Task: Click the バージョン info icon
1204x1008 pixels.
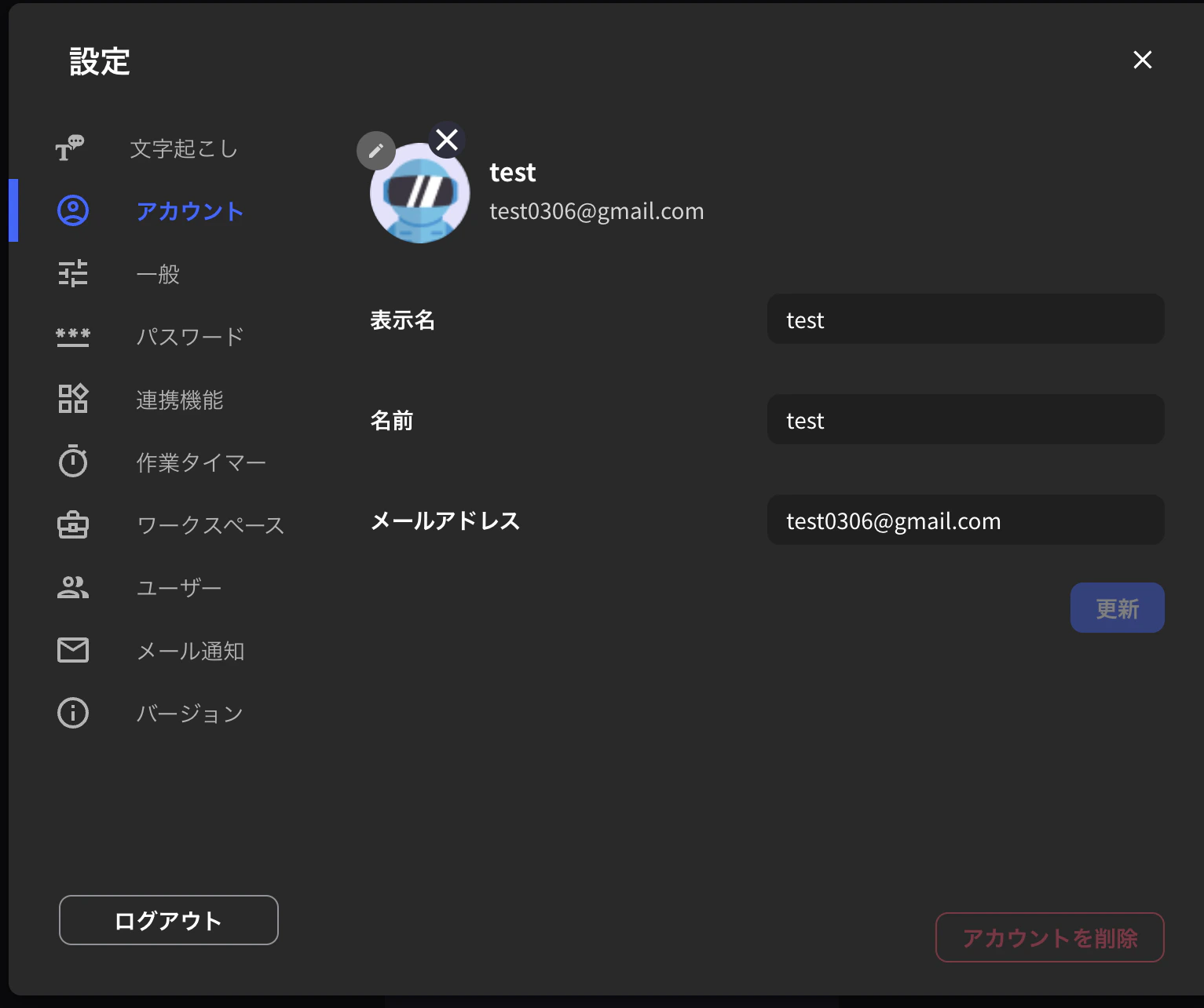Action: pyautogui.click(x=72, y=713)
